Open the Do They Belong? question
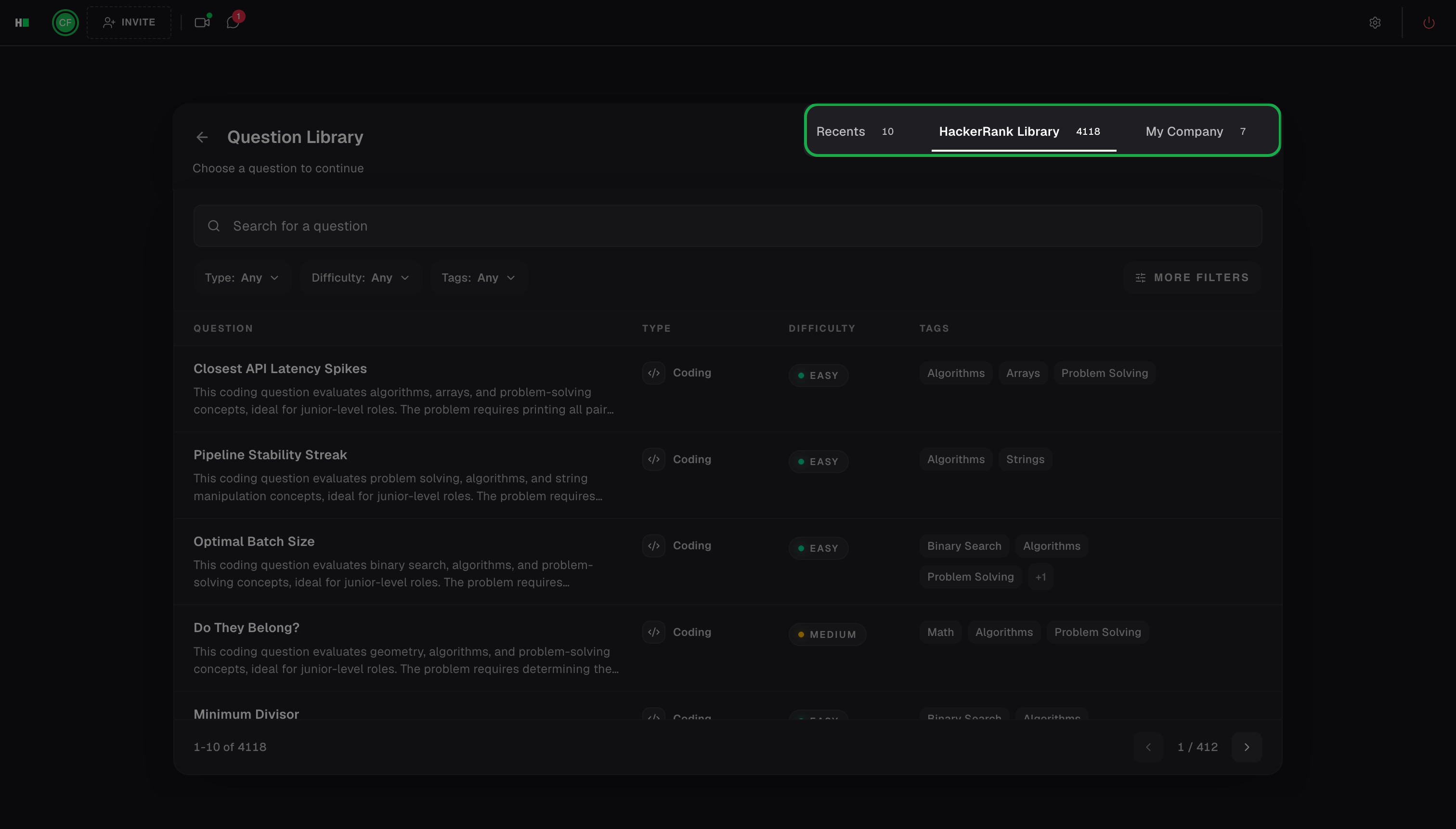1456x829 pixels. tap(247, 628)
